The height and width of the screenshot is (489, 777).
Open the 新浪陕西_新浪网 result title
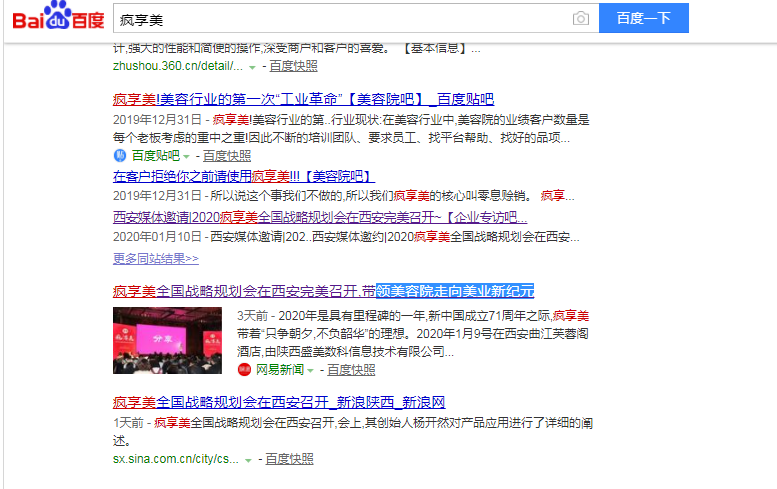coord(278,402)
